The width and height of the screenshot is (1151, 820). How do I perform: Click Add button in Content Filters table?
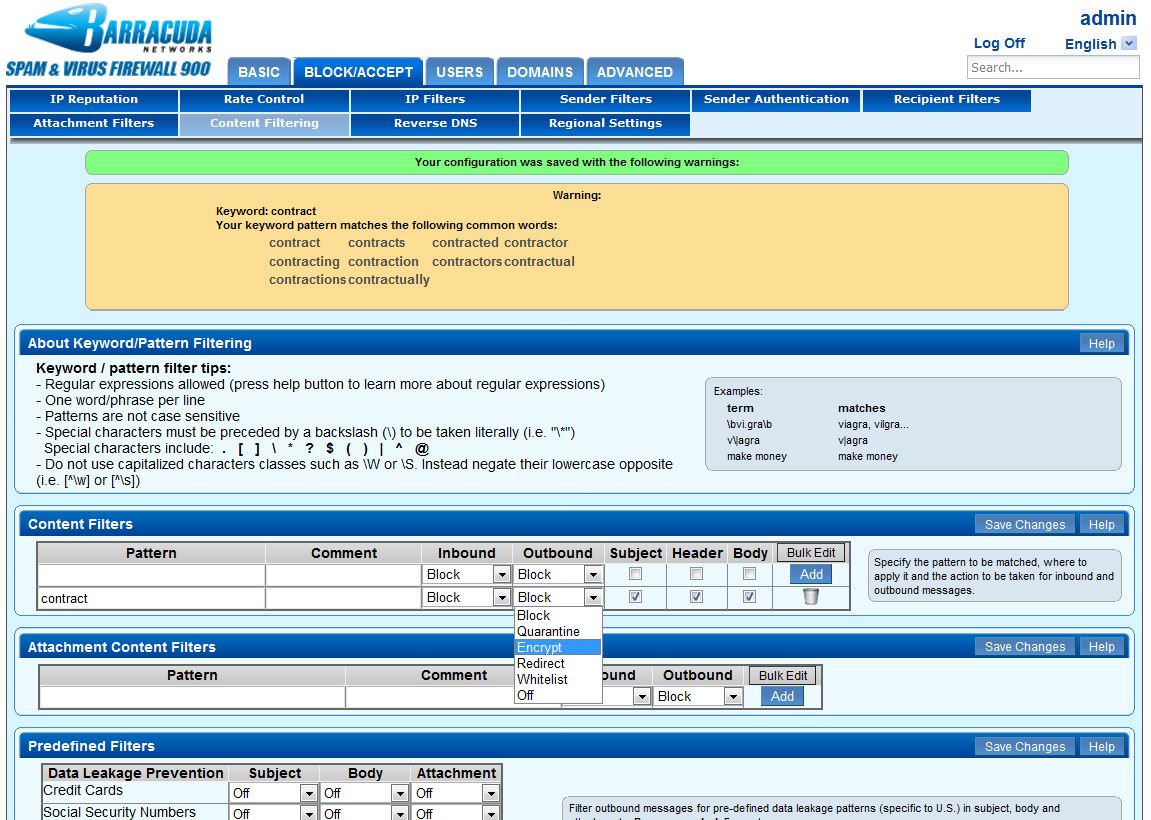tap(811, 574)
